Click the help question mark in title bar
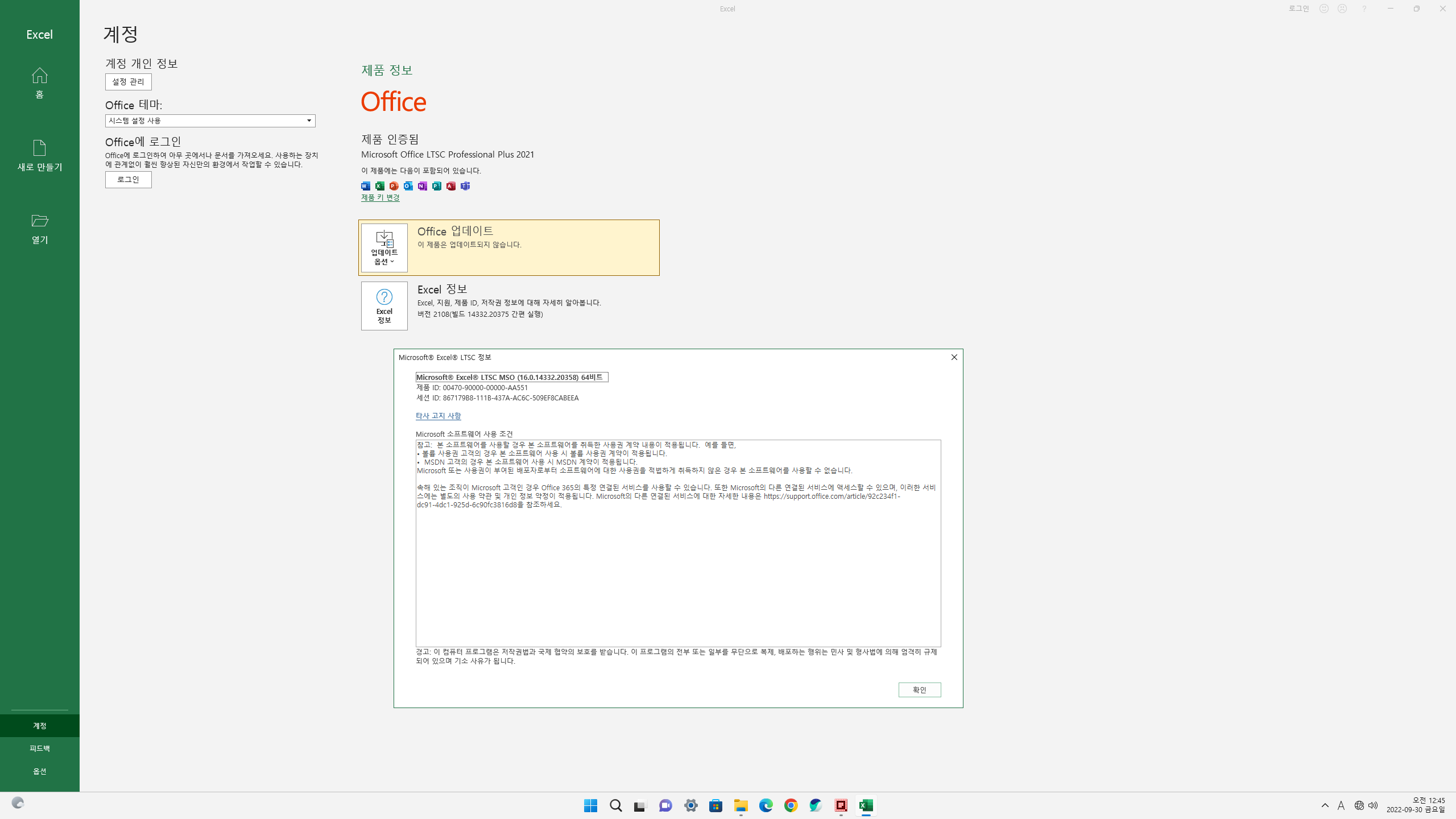 (1364, 9)
